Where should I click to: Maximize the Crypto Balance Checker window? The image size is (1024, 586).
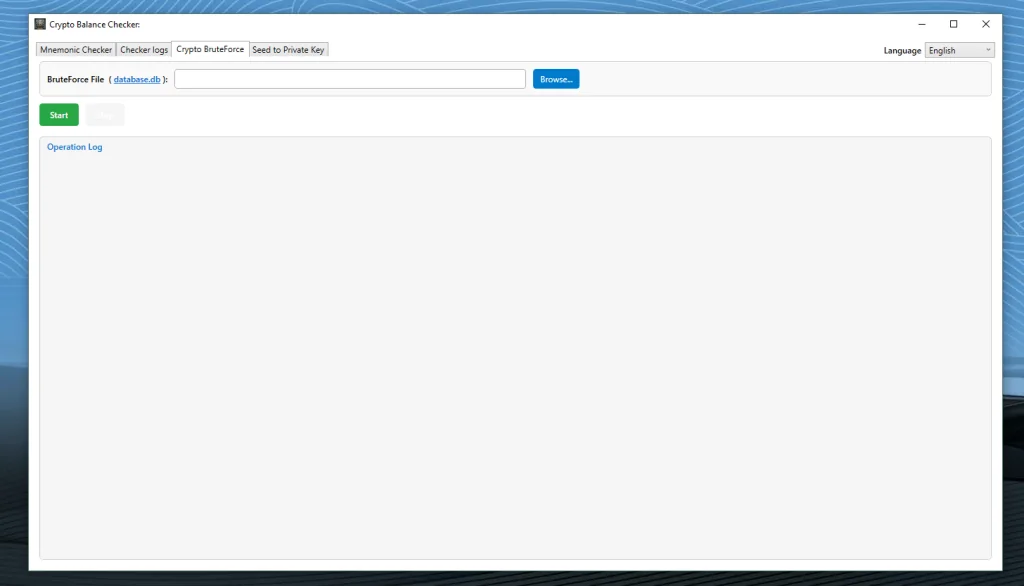[x=953, y=24]
